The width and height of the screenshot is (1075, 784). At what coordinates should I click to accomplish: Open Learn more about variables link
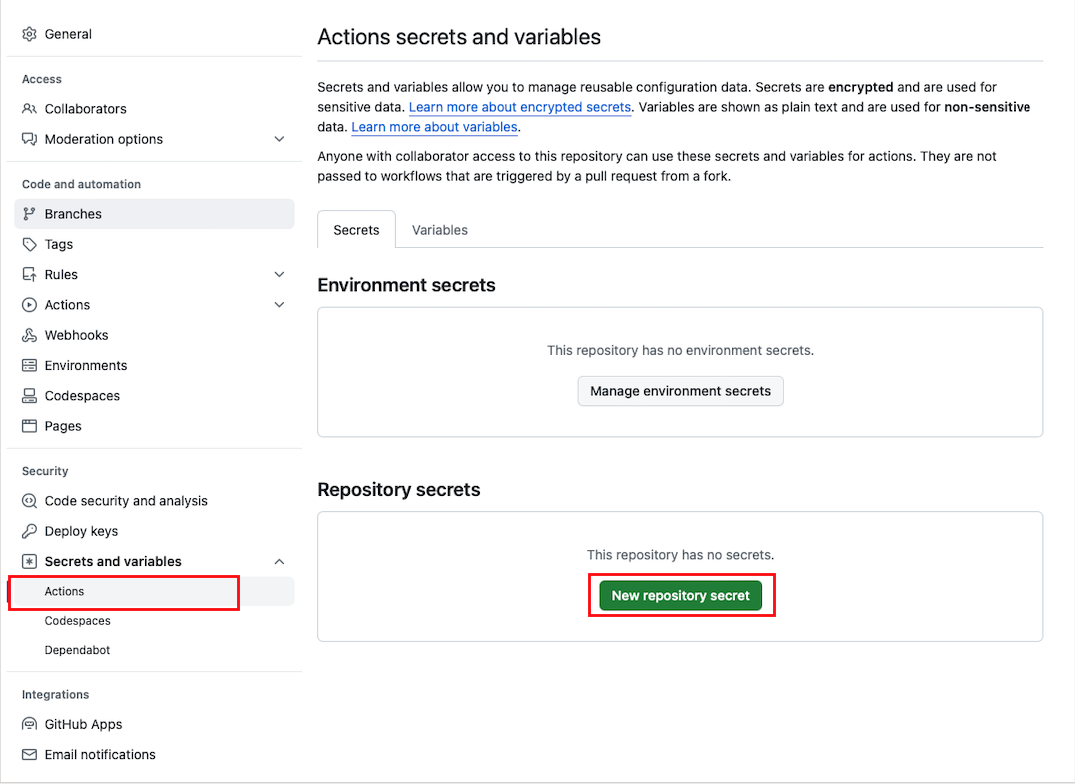[434, 127]
